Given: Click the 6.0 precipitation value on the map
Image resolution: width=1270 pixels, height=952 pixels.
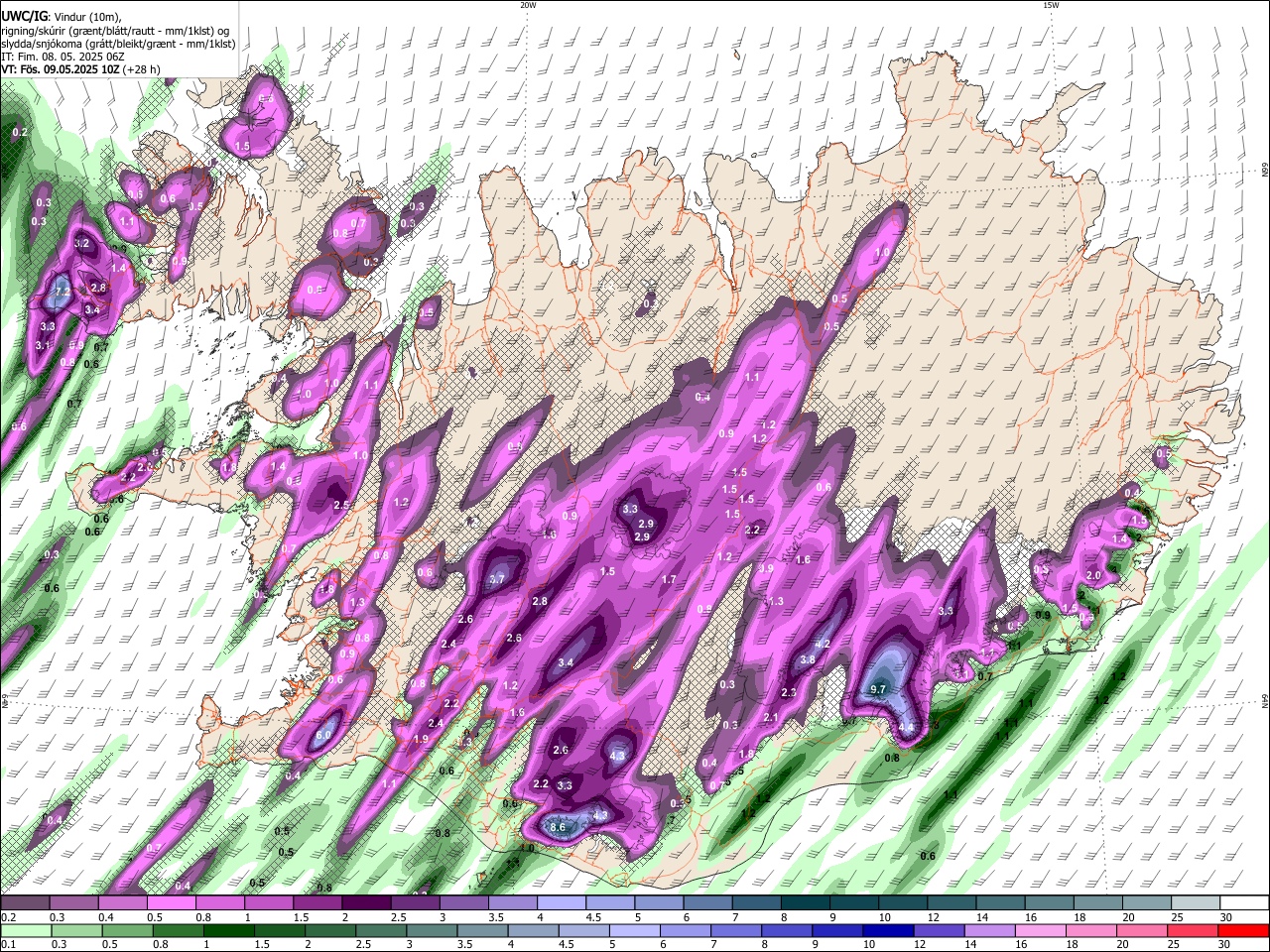Looking at the screenshot, I should (x=323, y=737).
